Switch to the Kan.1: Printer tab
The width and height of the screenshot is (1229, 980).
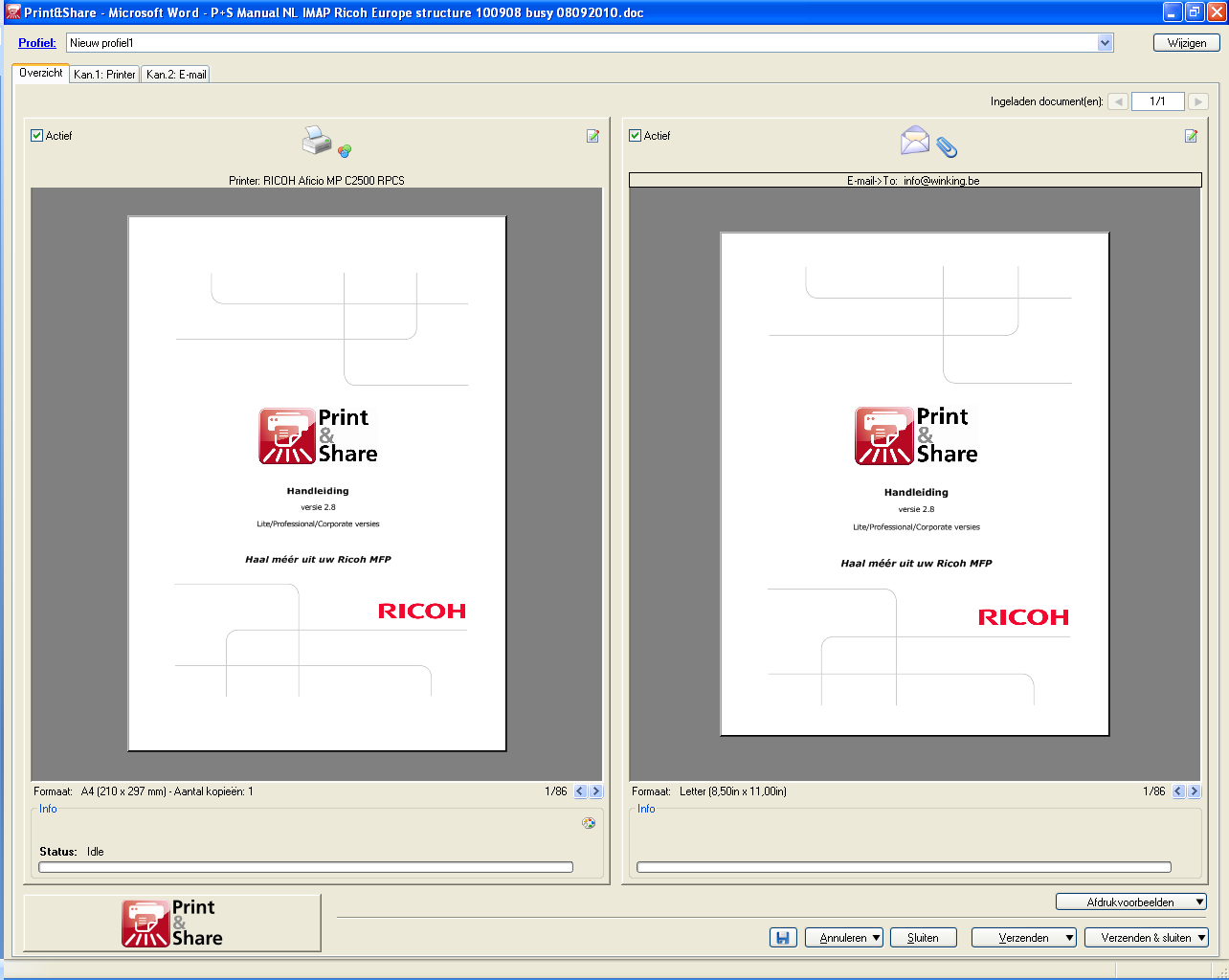tap(104, 74)
